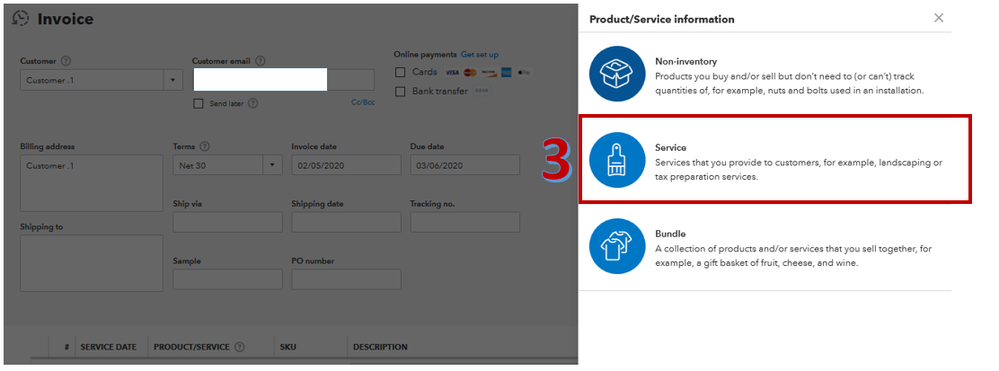Focus the Shipping date field
This screenshot has width=999, height=371.
(347, 222)
